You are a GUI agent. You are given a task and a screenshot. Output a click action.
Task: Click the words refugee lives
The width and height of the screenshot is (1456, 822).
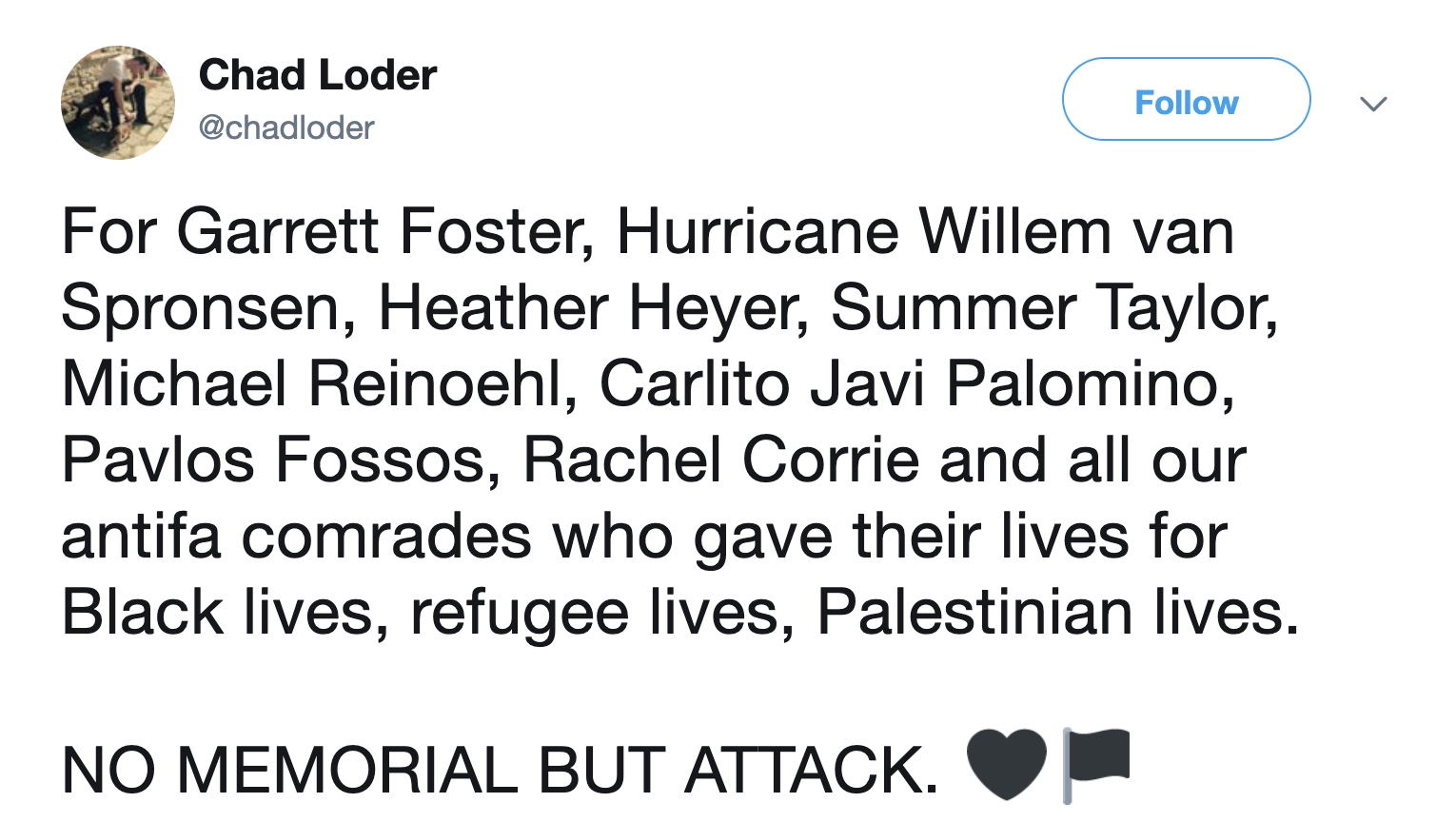[x=596, y=612]
